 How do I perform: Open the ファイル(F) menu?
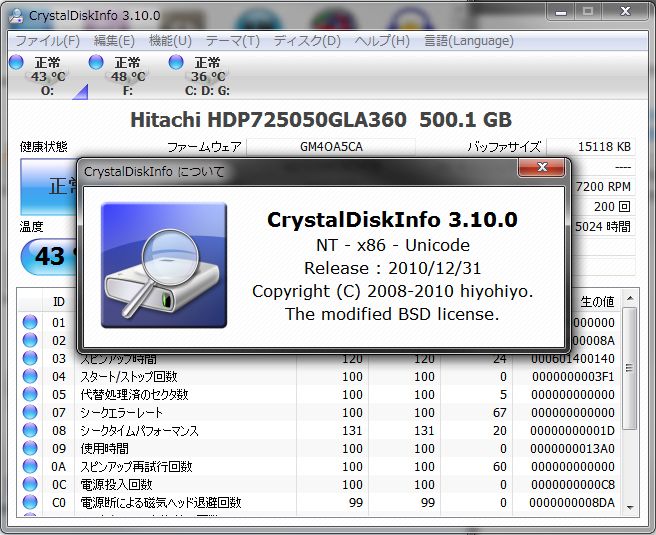[x=47, y=41]
